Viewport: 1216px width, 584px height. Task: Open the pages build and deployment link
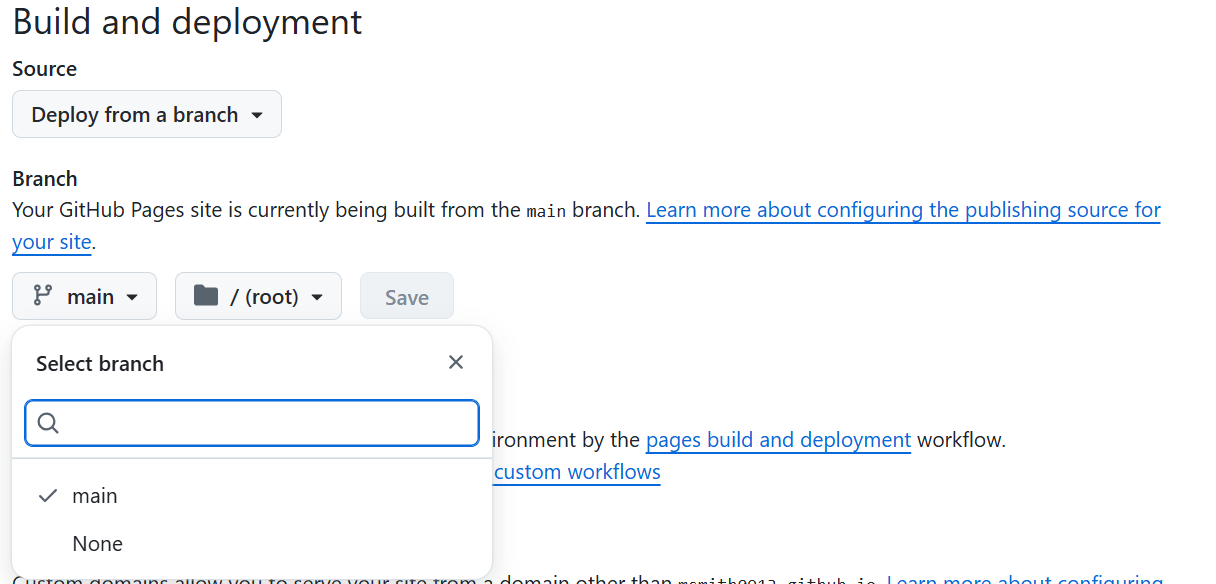[778, 440]
